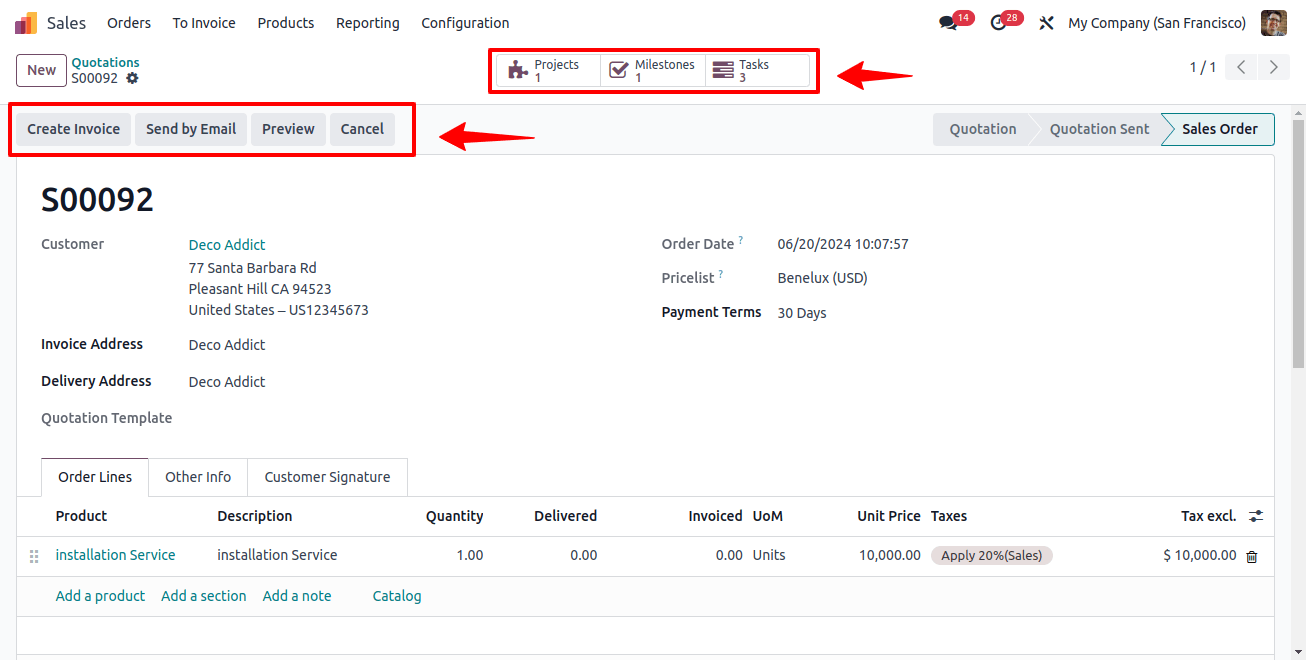Viewport: 1306px width, 660px height.
Task: Click the Quantity column header
Action: pyautogui.click(x=454, y=516)
